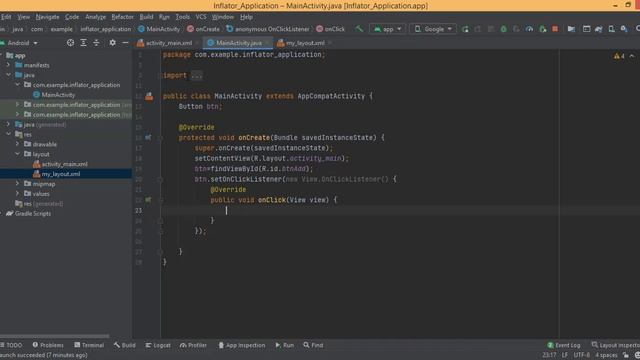Open the Google device selector dropdown
640x360 pixels.
pos(433,29)
